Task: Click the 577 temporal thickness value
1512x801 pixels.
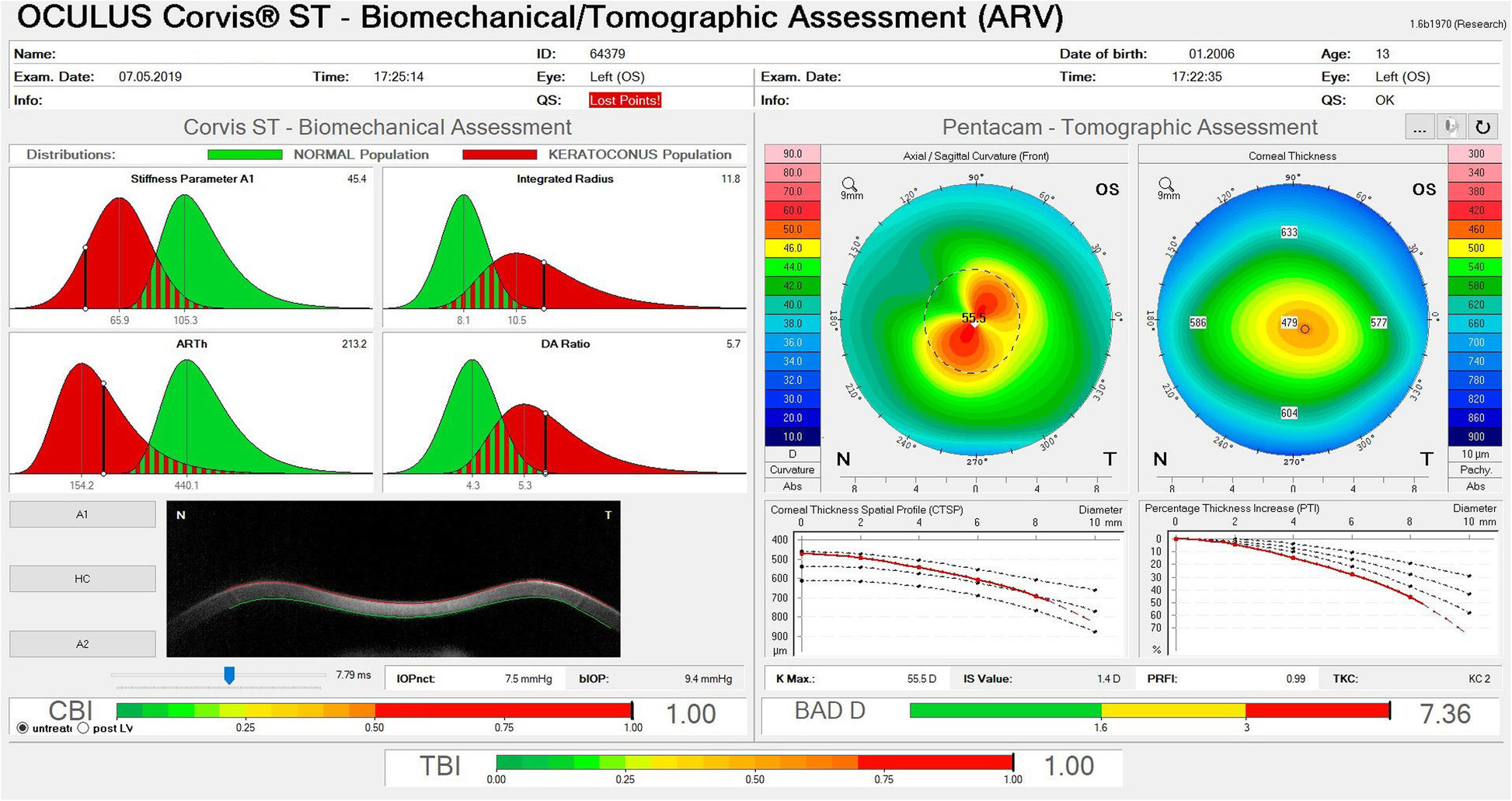Action: point(1378,322)
